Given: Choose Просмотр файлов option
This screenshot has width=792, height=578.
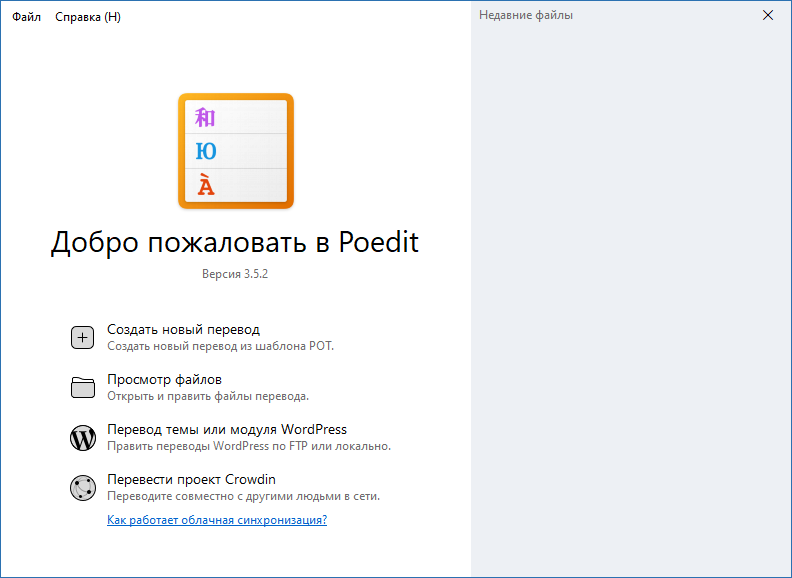Looking at the screenshot, I should tap(164, 379).
